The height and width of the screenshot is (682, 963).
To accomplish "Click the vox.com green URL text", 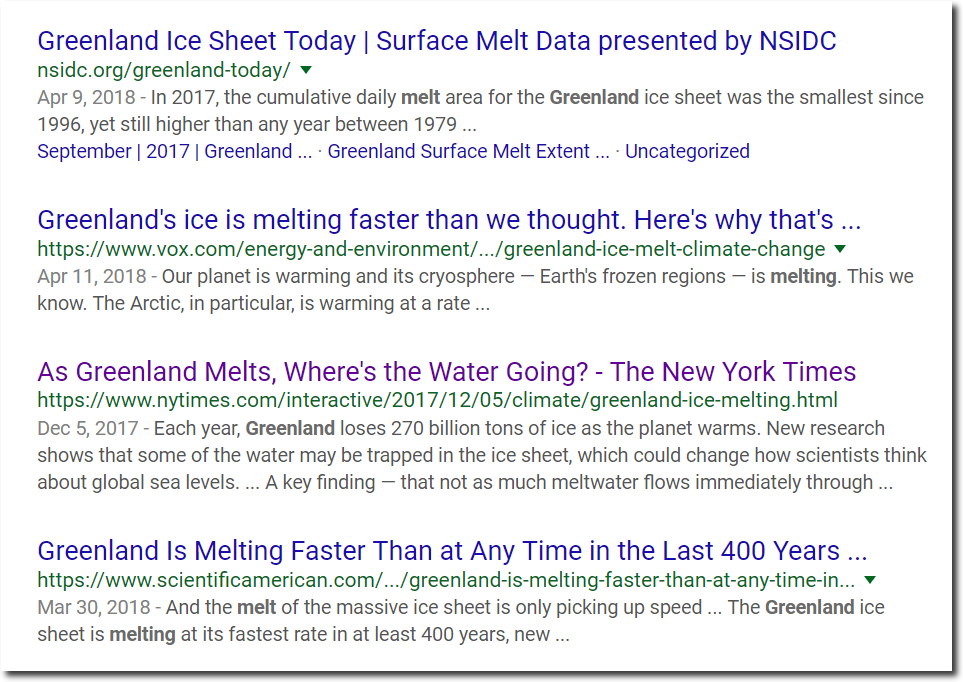I will (431, 249).
